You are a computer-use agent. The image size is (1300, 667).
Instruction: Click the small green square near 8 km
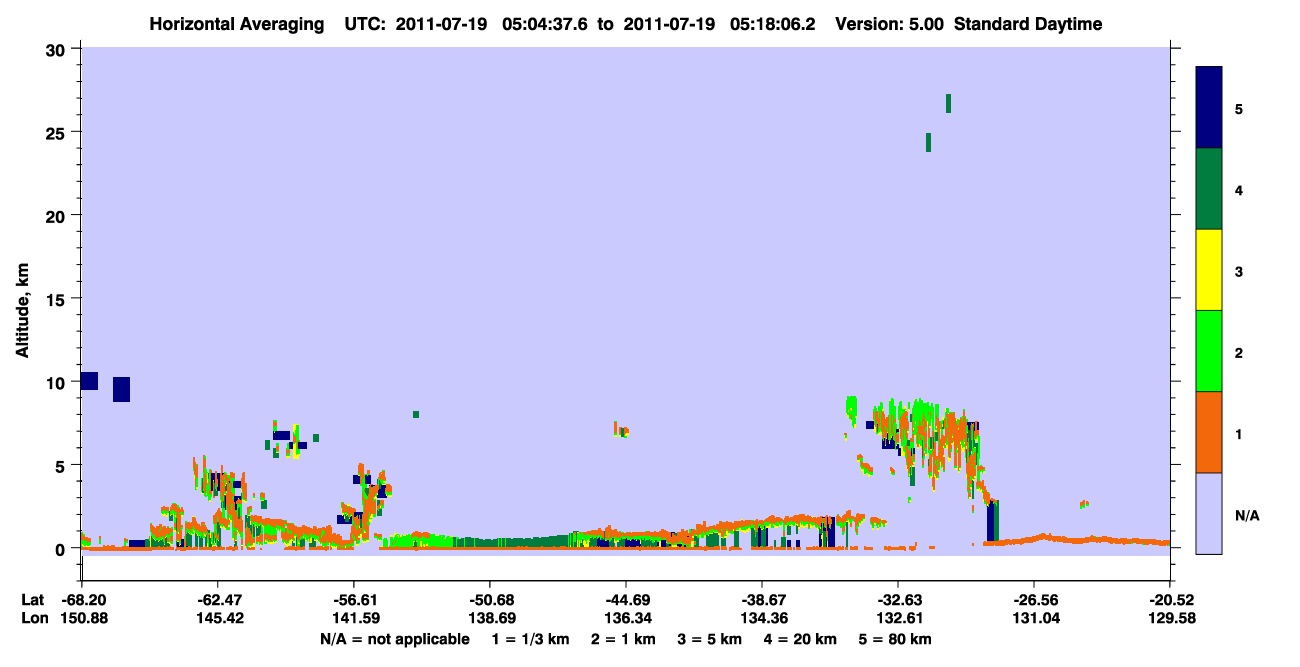416,414
